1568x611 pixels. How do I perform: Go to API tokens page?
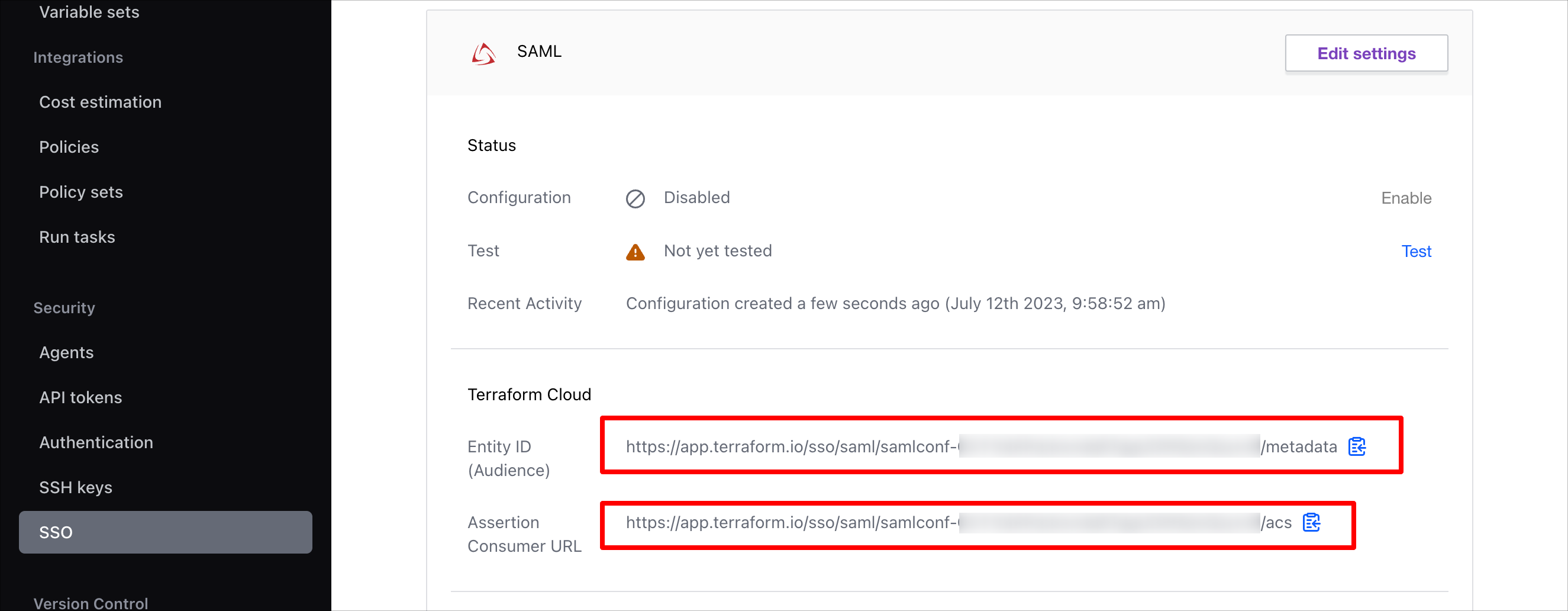pyautogui.click(x=80, y=398)
